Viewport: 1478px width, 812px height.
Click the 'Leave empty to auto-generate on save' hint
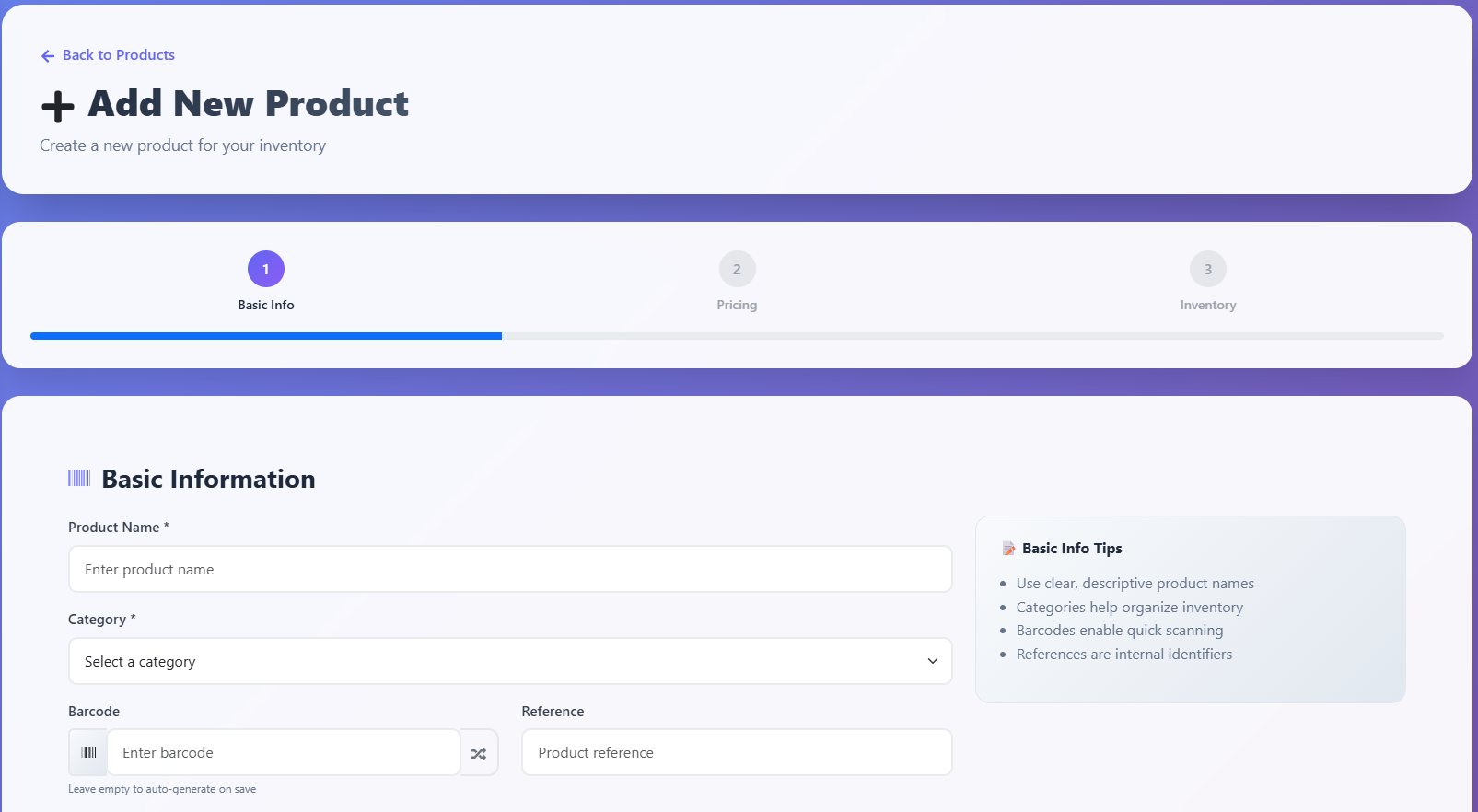click(162, 789)
